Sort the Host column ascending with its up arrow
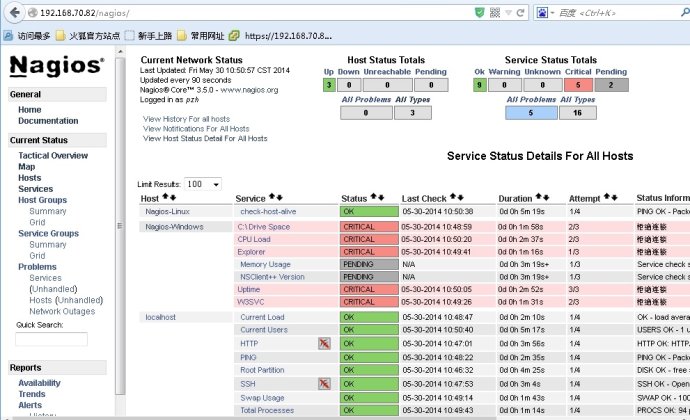This screenshot has width=690, height=420. tap(165, 197)
